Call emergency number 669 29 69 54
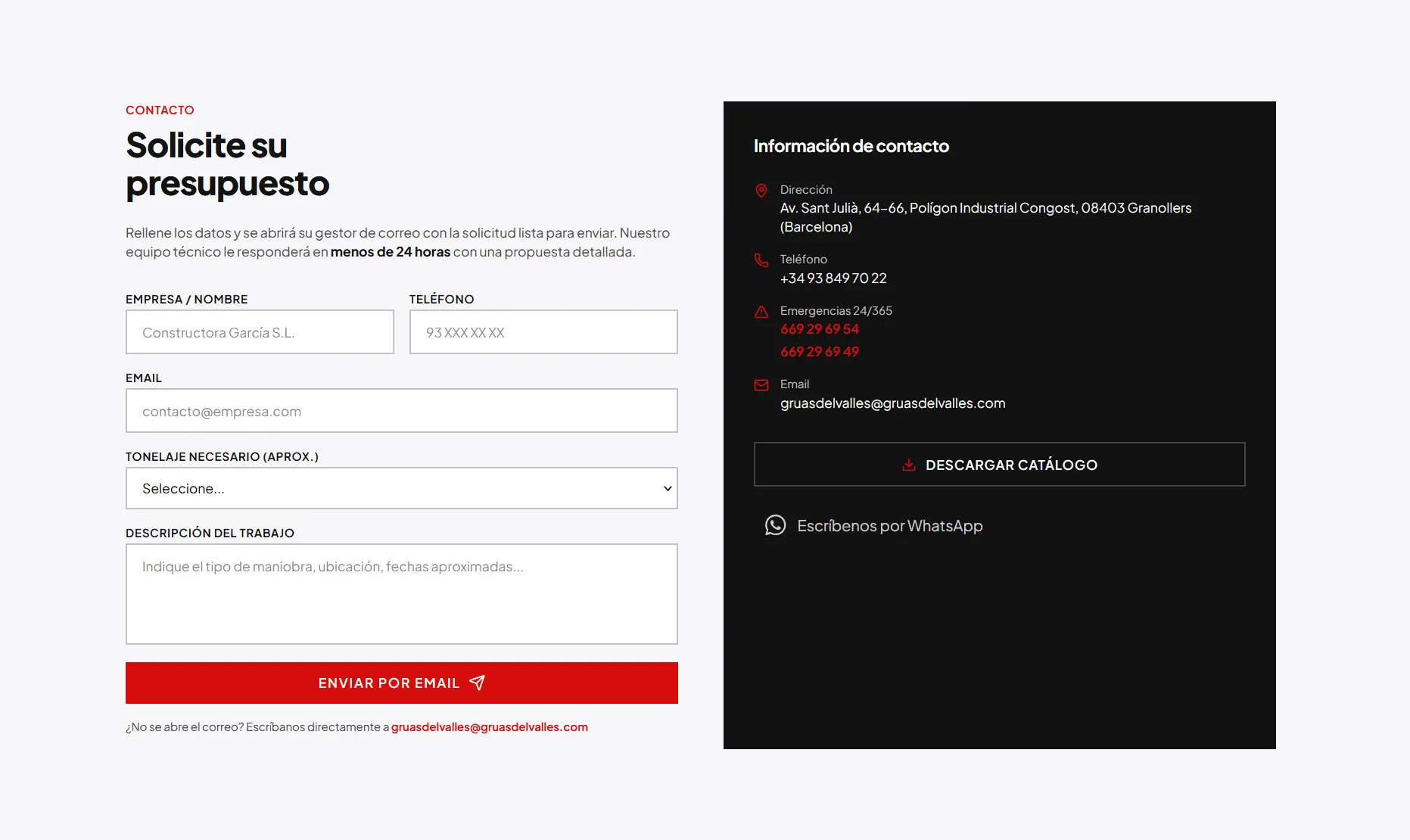This screenshot has width=1410, height=840. coord(820,329)
